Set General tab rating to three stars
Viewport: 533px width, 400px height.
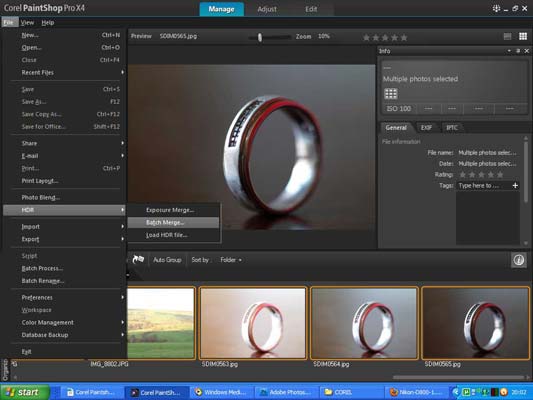point(481,175)
